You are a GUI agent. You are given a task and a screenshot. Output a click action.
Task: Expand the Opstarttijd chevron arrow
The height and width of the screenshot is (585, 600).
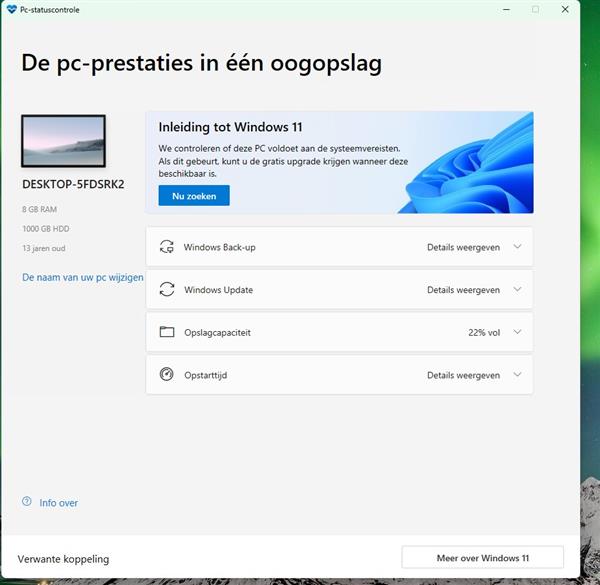[x=517, y=375]
